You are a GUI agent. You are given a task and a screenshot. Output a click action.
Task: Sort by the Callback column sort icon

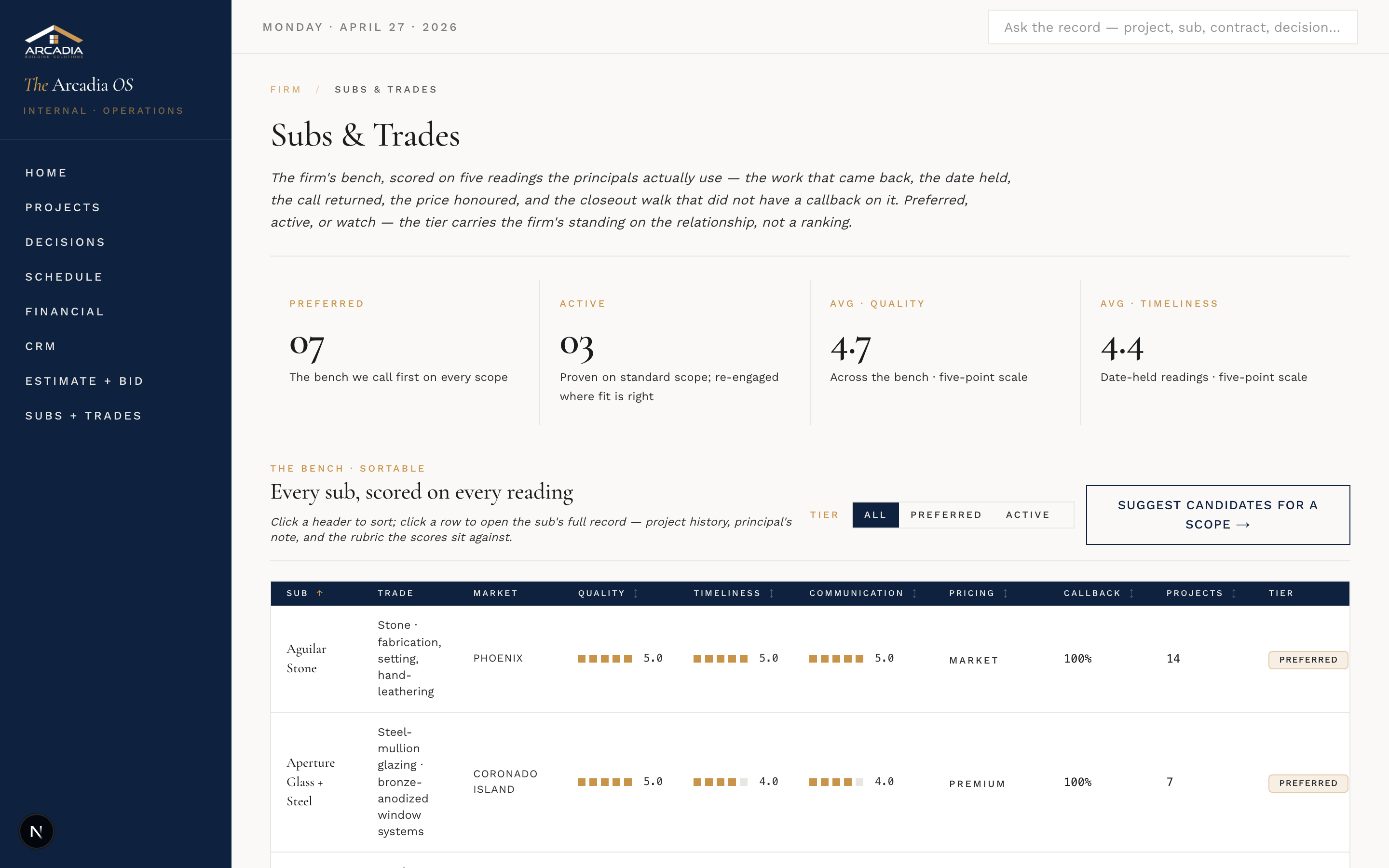pos(1132,593)
